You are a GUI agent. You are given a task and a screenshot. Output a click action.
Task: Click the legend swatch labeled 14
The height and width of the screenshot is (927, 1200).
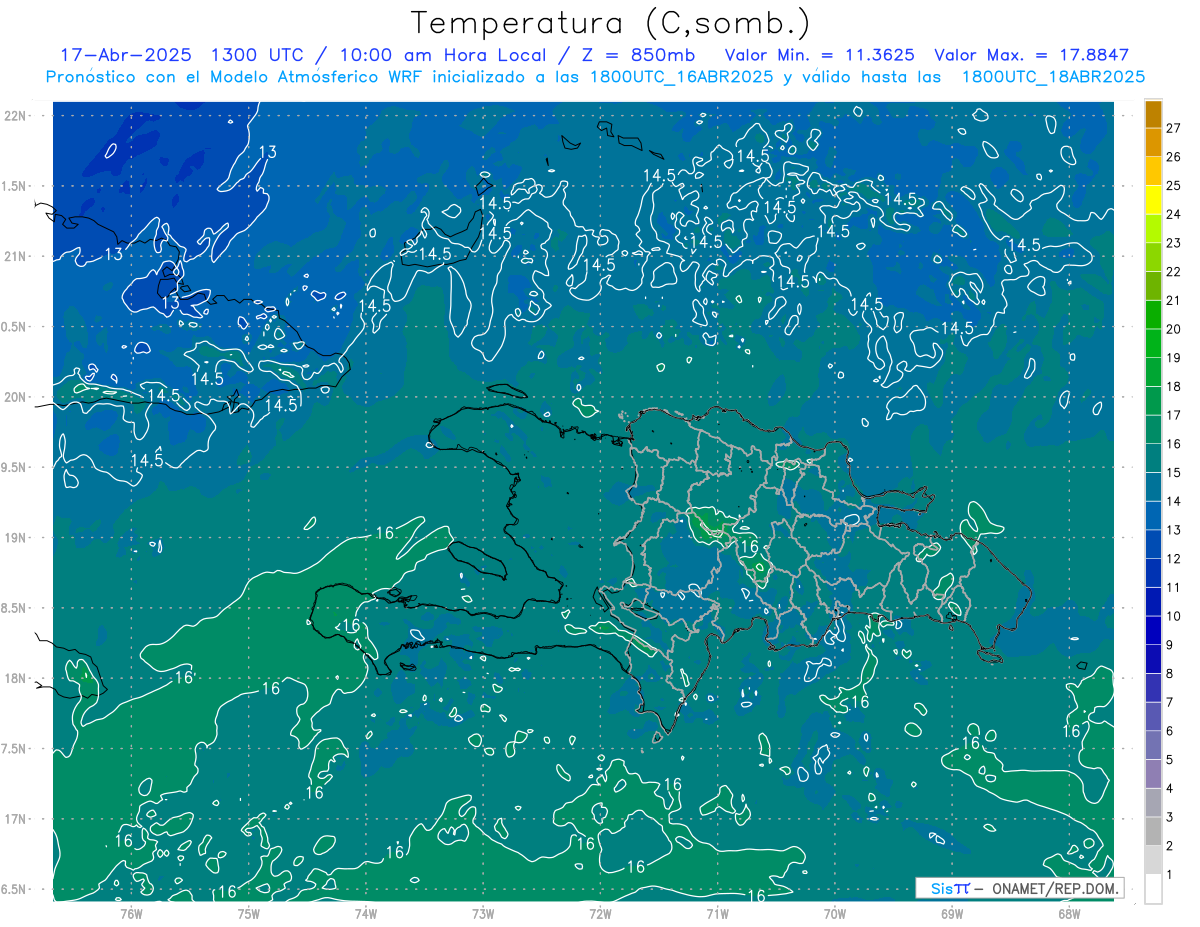(x=1153, y=487)
